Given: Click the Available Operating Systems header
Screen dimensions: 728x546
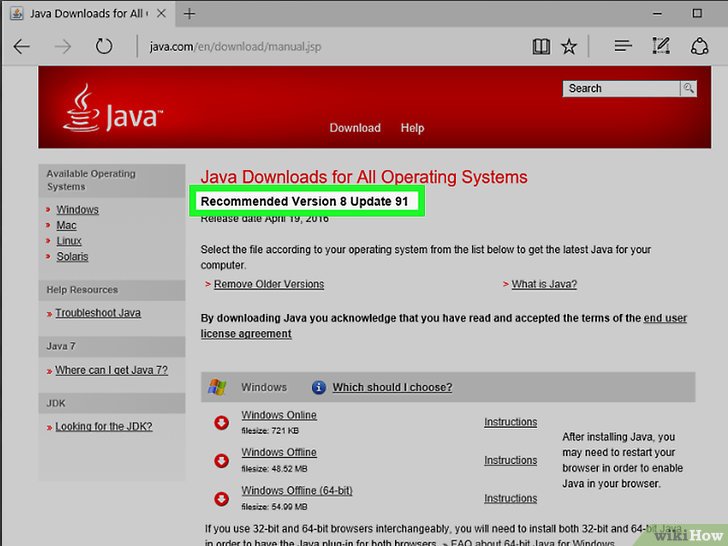Looking at the screenshot, I should [x=112, y=180].
